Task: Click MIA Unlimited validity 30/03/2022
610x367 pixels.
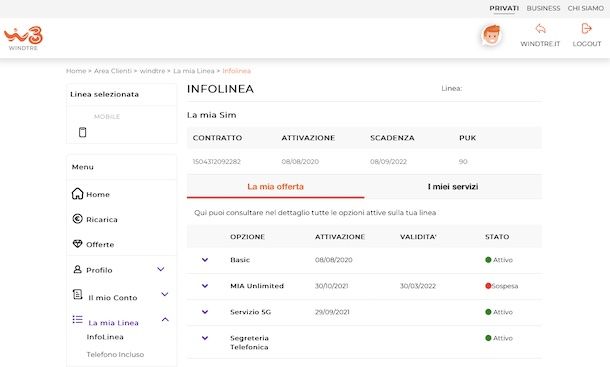Action: click(x=418, y=286)
